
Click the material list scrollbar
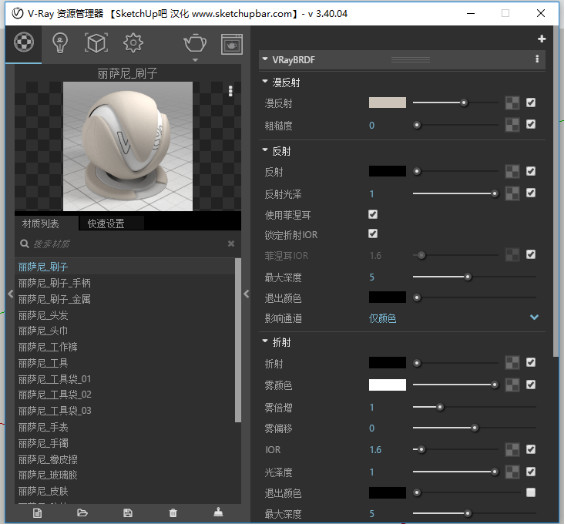[237, 339]
